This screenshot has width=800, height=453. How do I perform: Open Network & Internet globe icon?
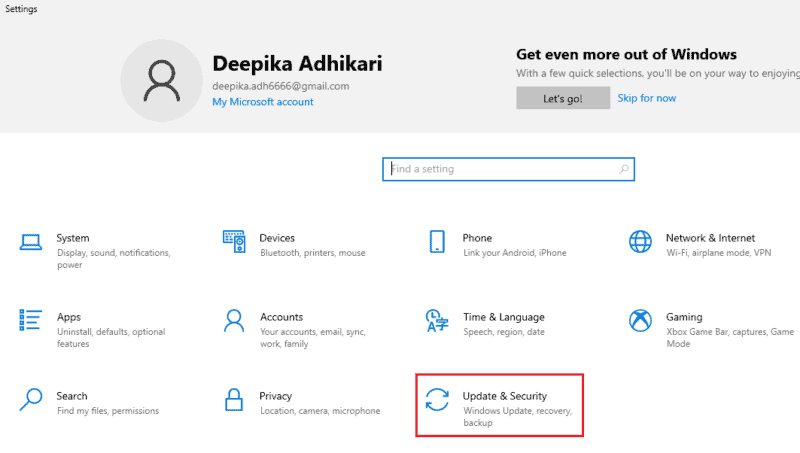[640, 242]
